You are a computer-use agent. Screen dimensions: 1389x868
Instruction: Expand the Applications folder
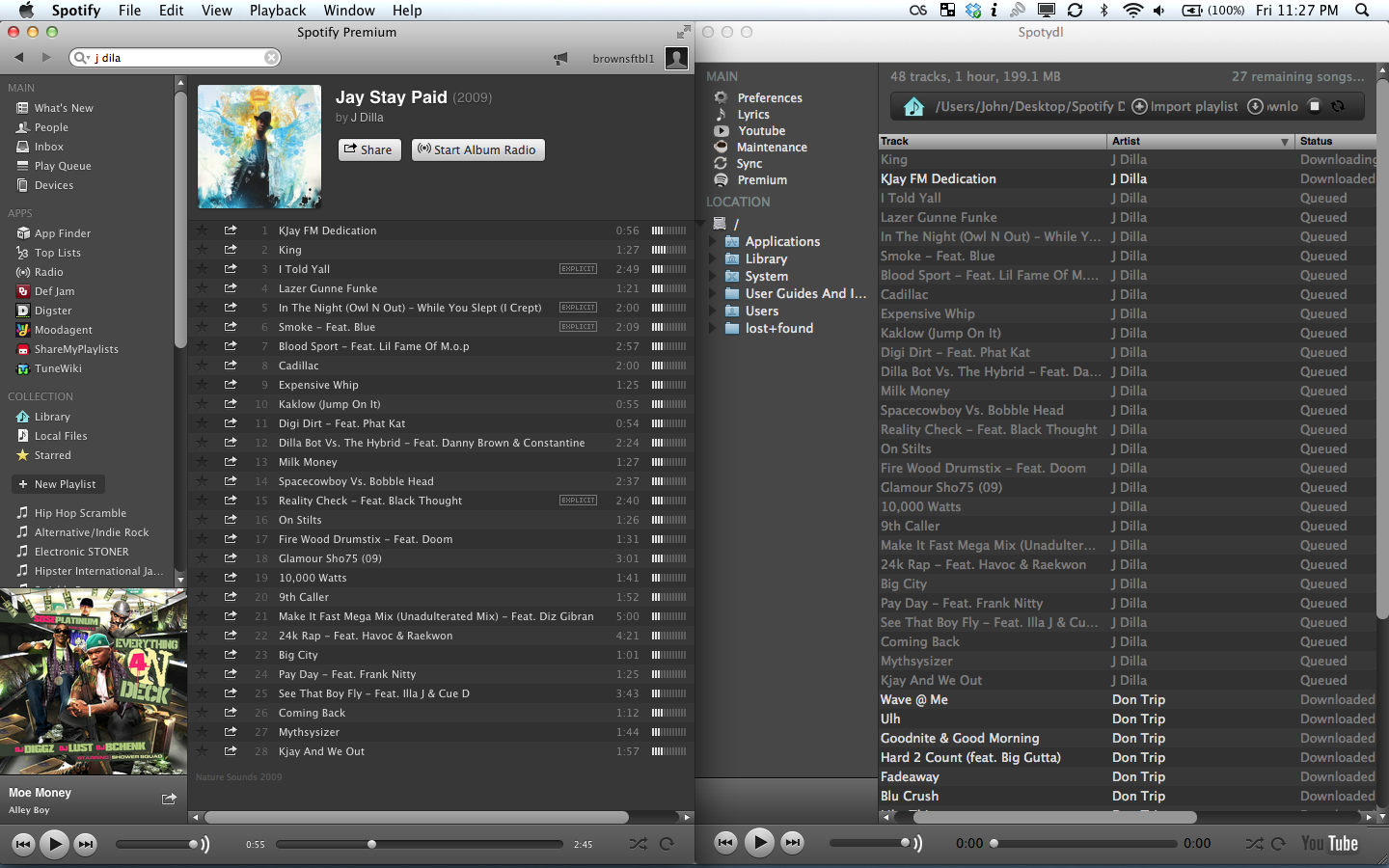click(x=714, y=241)
